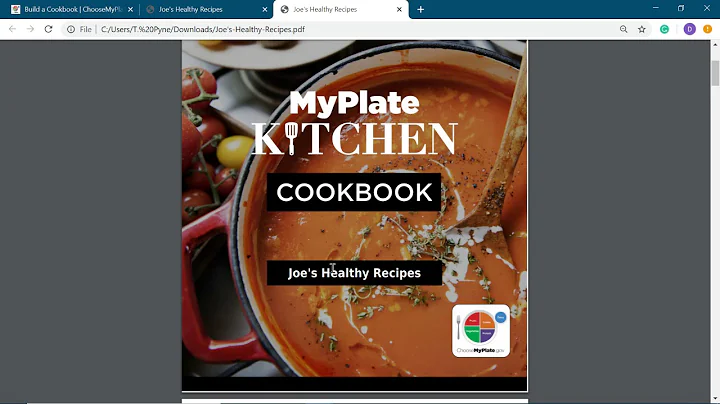This screenshot has height=404, width=720.
Task: Click the COOKBOOK heading on cover
Action: 354,192
